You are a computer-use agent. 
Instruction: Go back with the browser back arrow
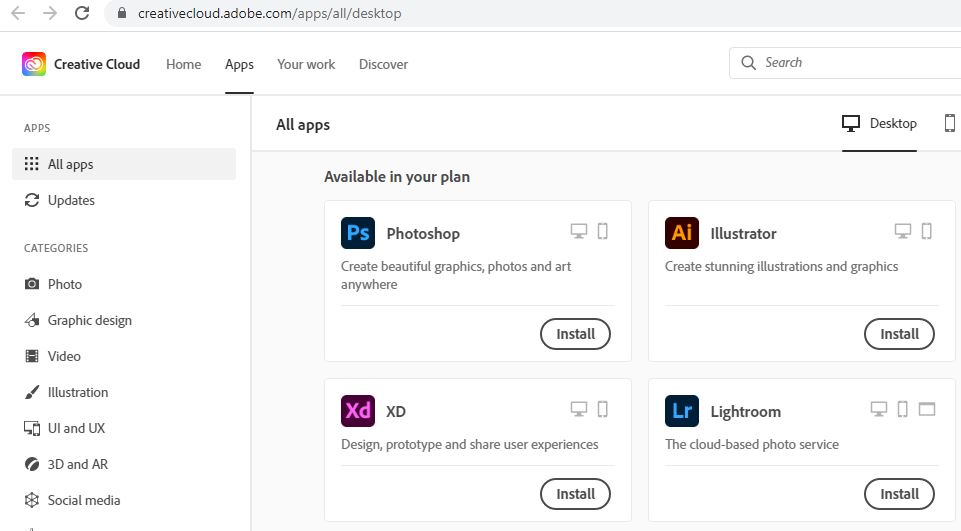[x=18, y=14]
